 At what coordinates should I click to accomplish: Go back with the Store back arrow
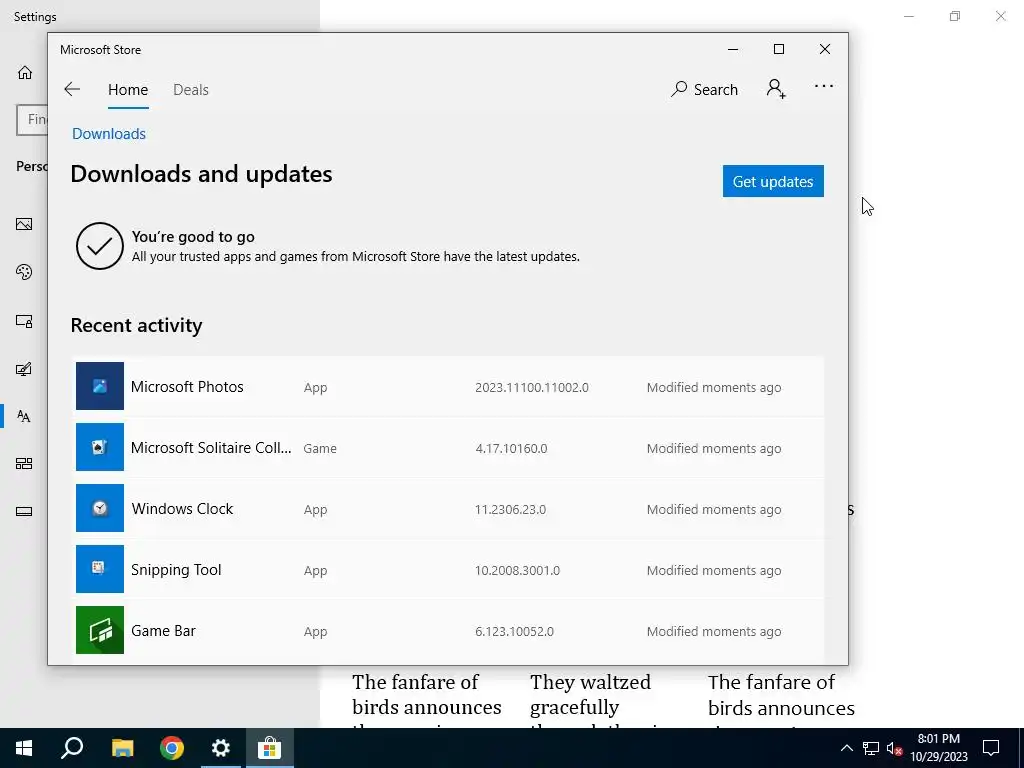click(x=72, y=89)
